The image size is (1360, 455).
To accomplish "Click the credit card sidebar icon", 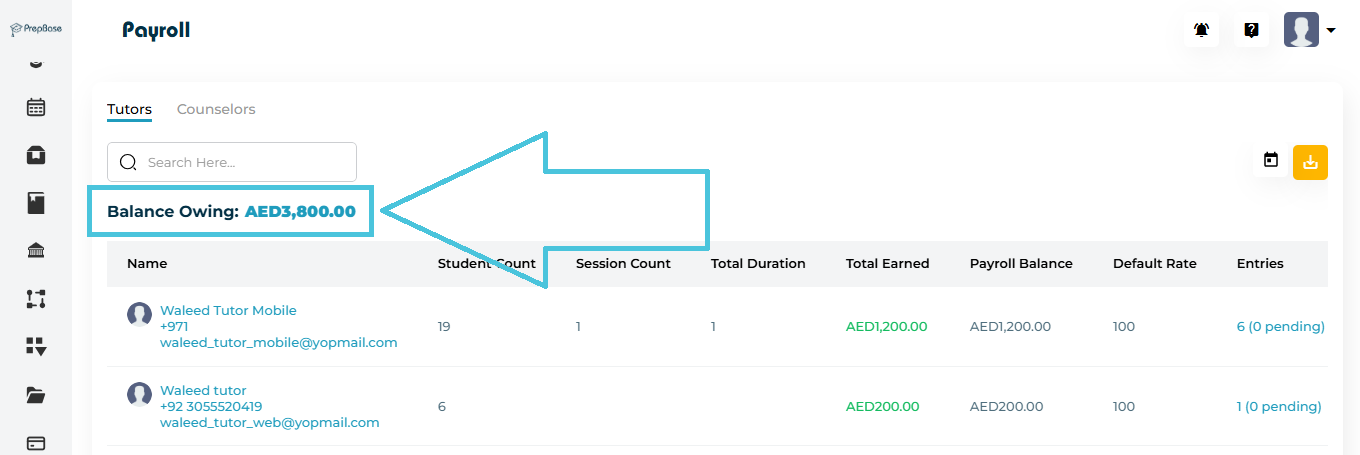I will (36, 443).
